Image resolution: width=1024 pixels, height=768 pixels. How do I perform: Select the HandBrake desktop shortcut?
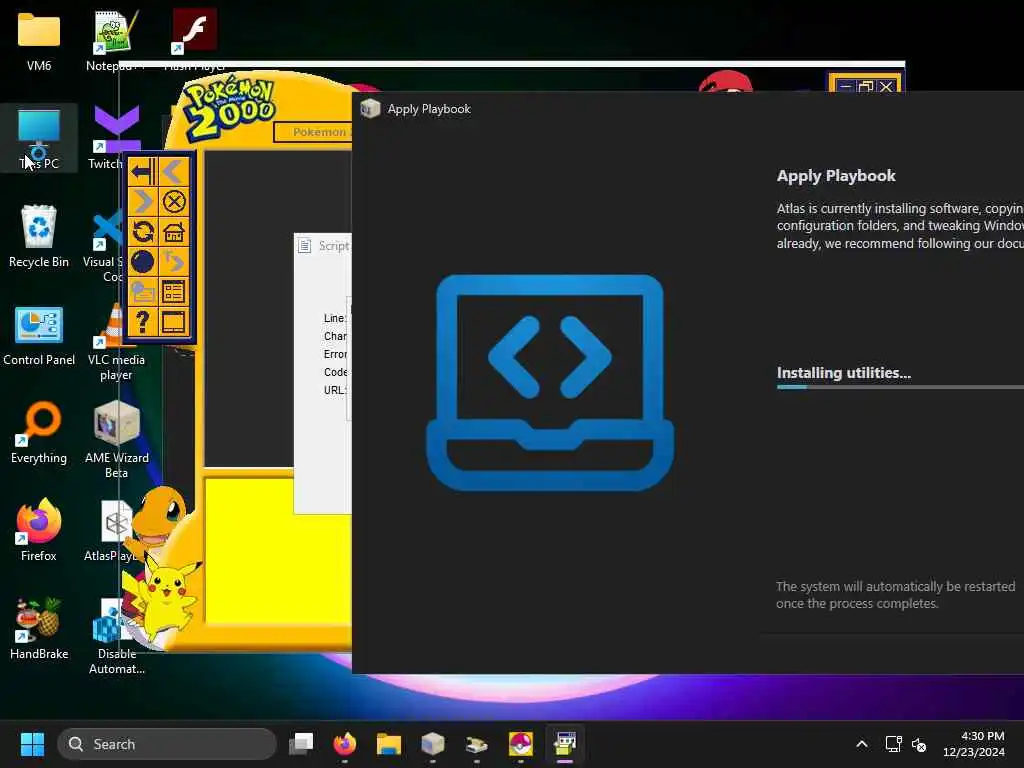pyautogui.click(x=39, y=628)
